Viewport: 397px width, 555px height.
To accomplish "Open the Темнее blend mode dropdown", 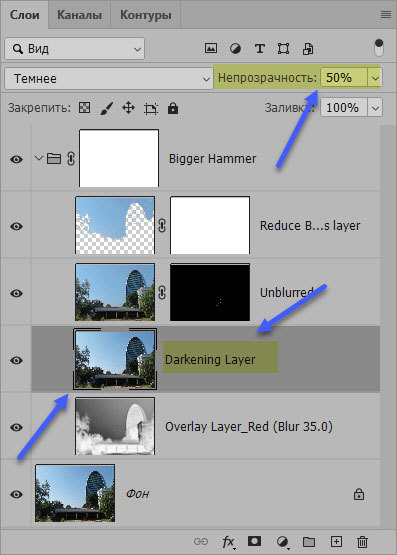I will tap(109, 79).
